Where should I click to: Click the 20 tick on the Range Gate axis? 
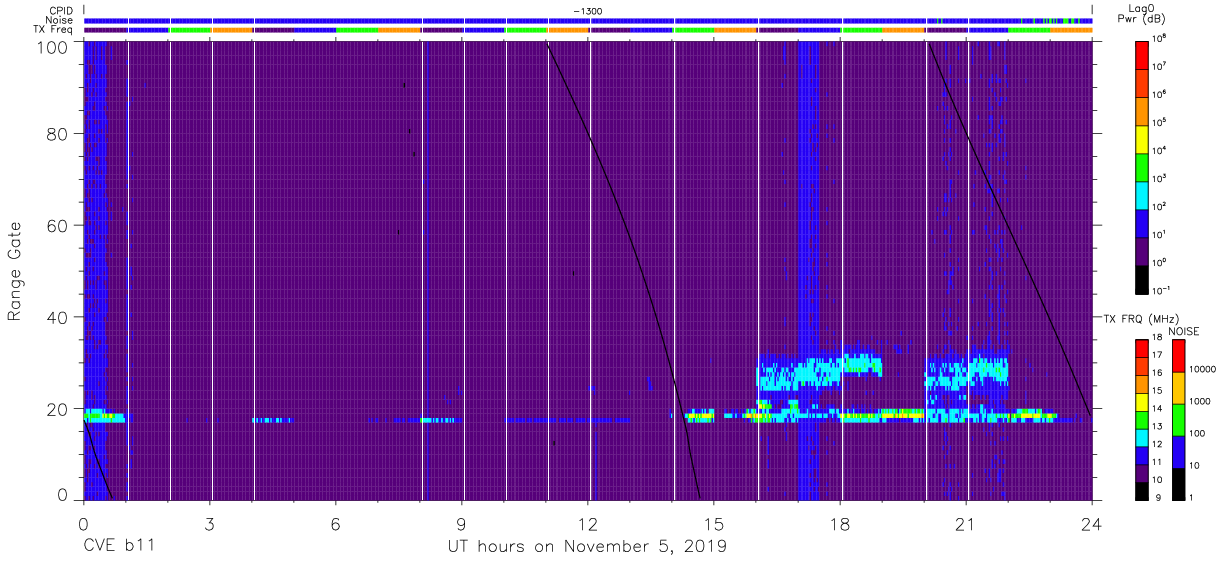pos(59,409)
